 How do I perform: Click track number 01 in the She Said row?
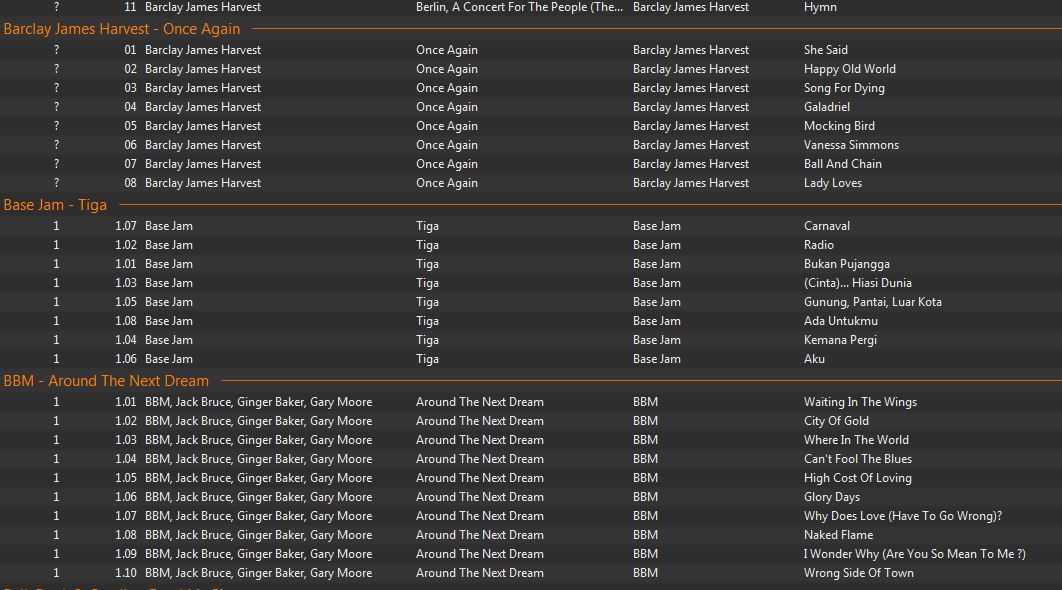pos(130,50)
